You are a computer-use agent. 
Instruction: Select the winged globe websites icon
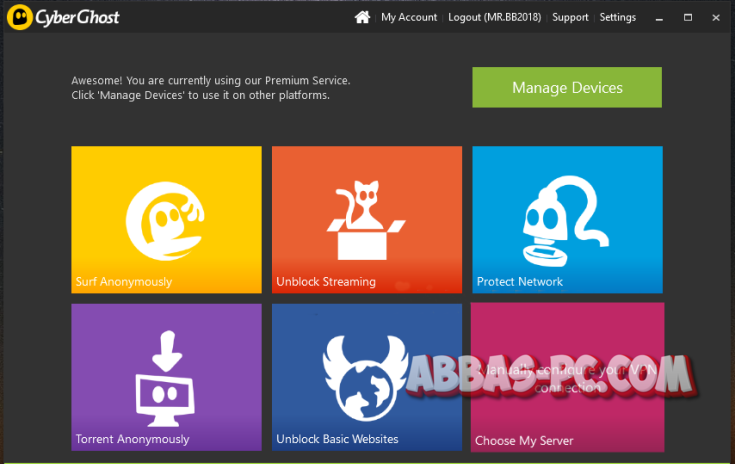tap(364, 378)
